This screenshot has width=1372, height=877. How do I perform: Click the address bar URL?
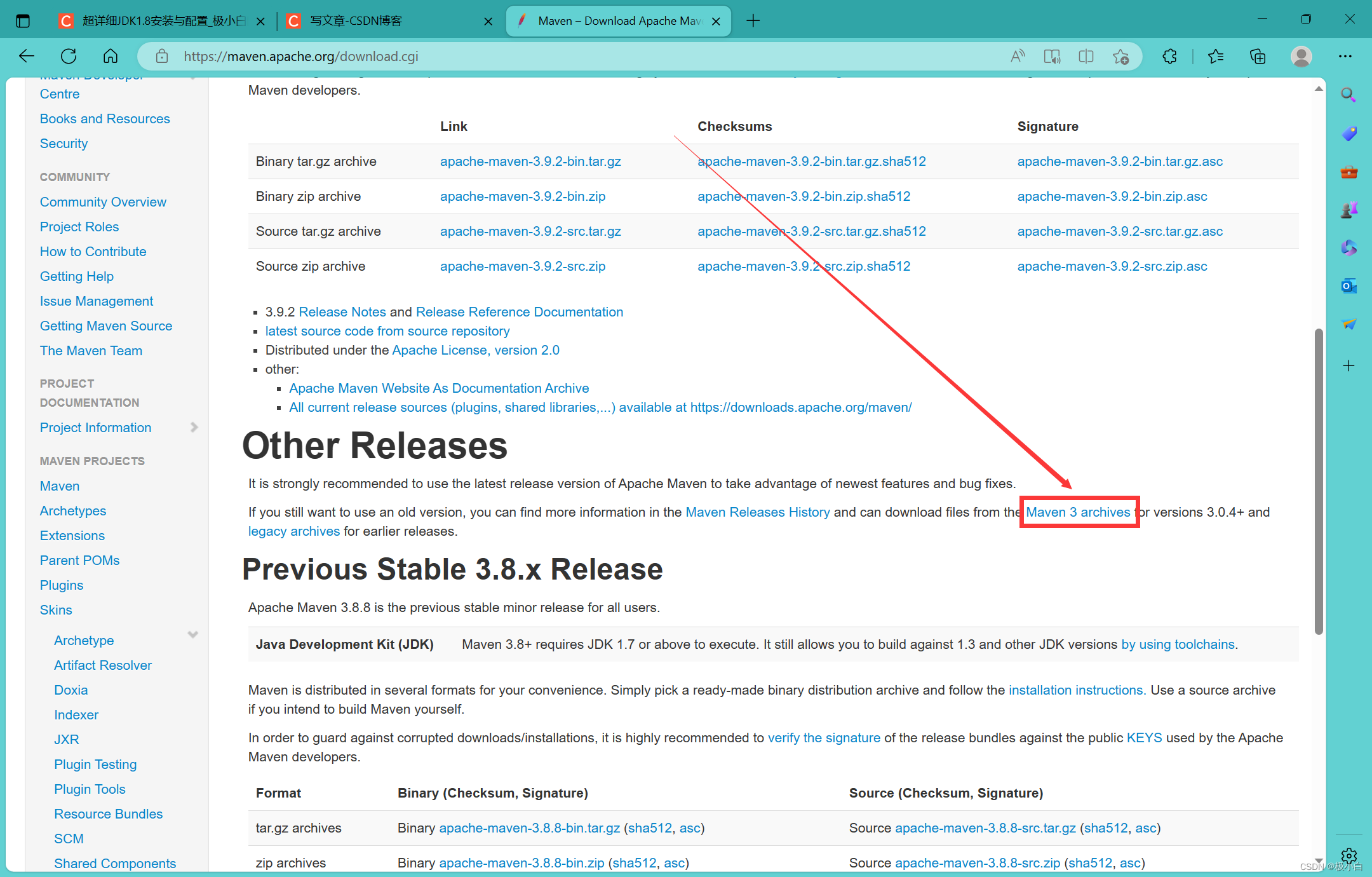click(x=301, y=57)
